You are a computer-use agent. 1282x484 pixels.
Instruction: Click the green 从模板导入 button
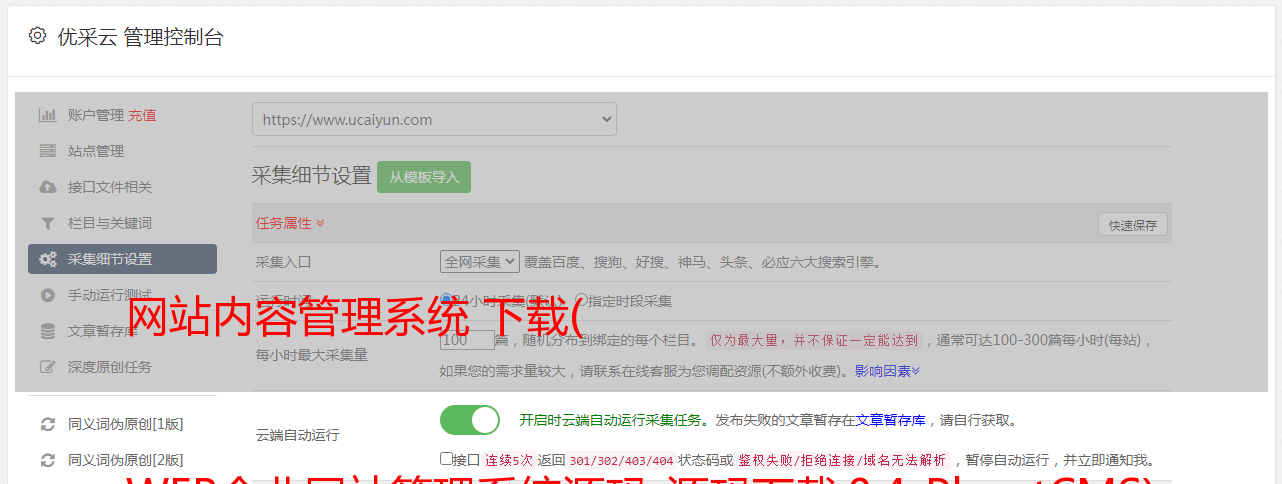click(424, 177)
